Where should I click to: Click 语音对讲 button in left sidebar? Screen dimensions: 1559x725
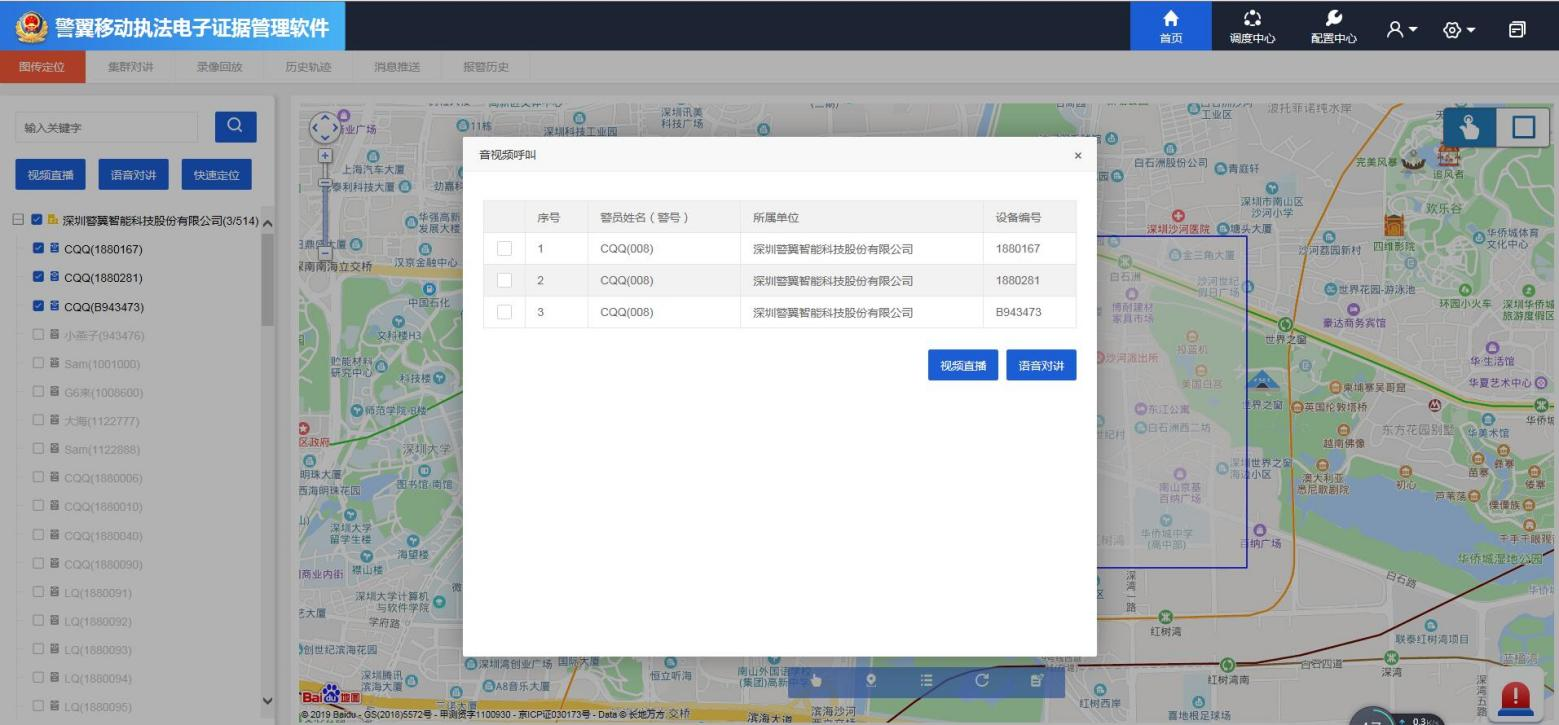pyautogui.click(x=133, y=175)
